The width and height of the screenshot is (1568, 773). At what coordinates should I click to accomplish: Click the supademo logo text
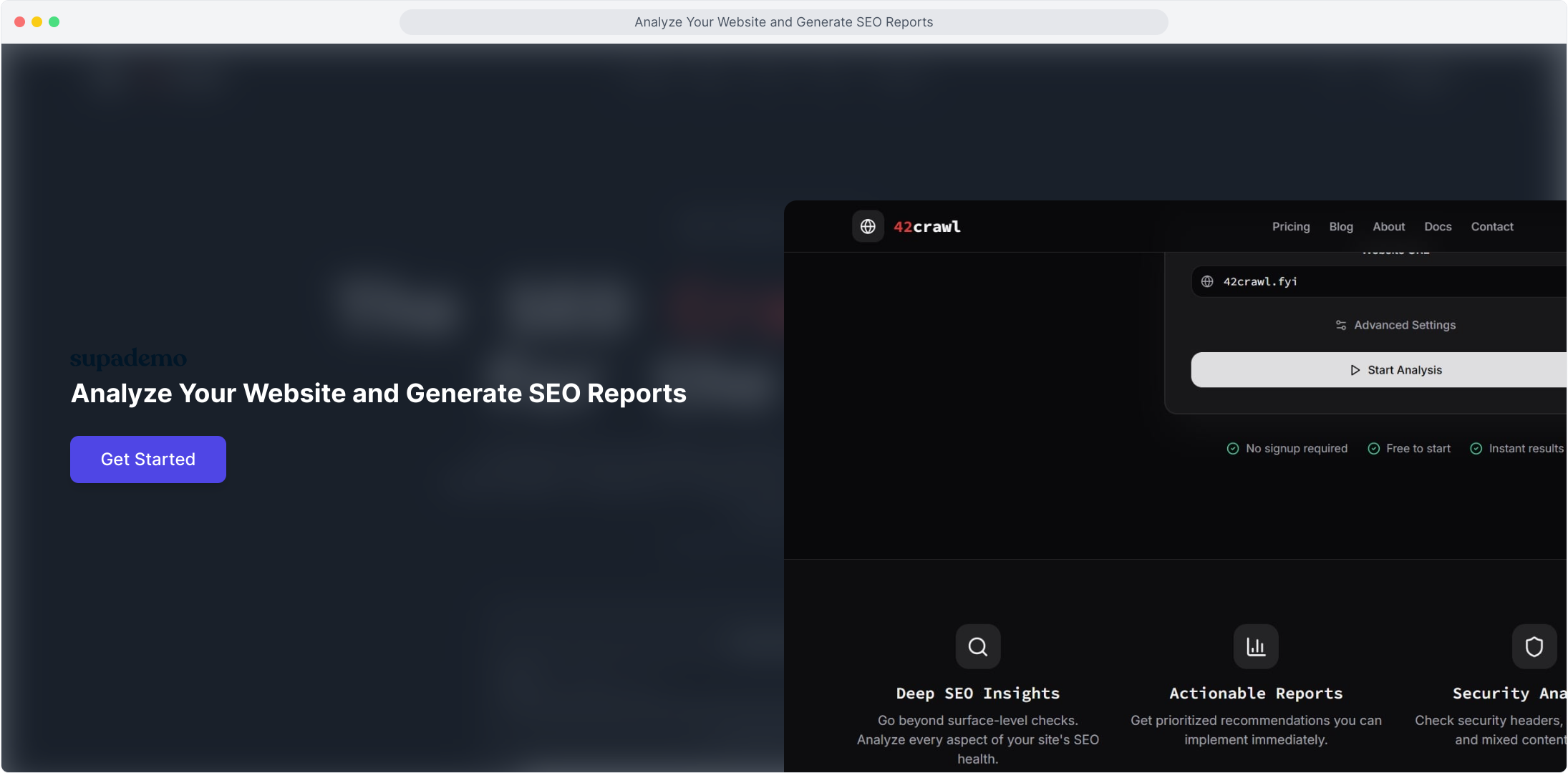click(129, 358)
